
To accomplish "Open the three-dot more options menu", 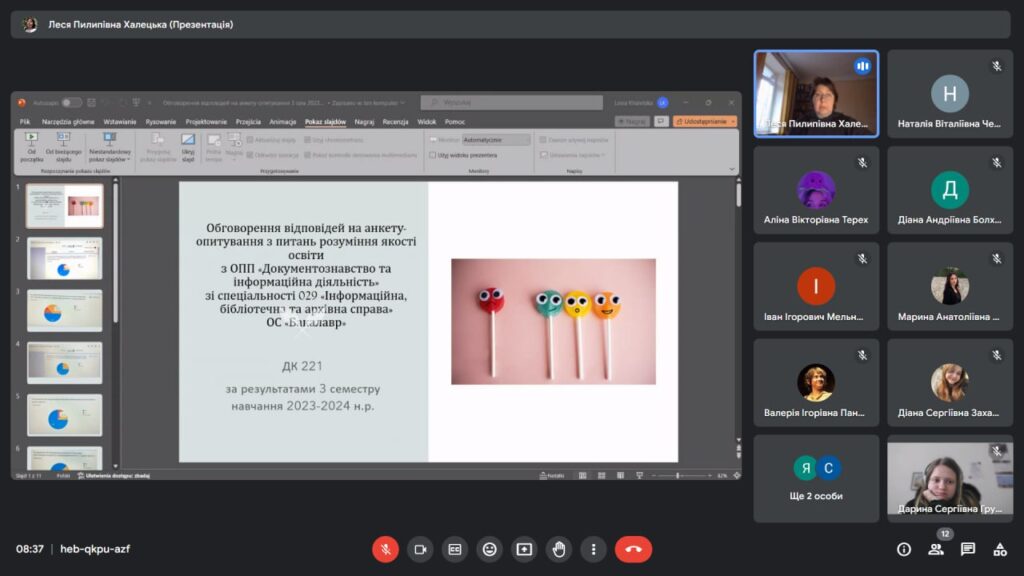I will point(594,549).
